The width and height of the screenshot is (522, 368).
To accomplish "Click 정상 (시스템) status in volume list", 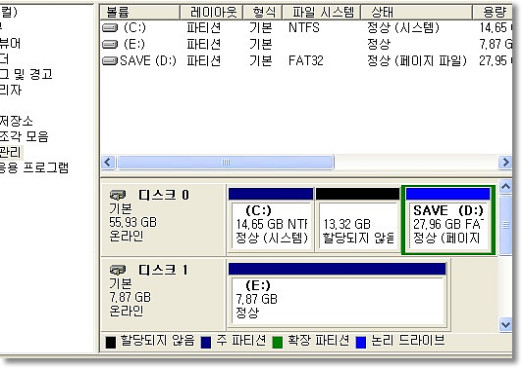I will (x=403, y=28).
